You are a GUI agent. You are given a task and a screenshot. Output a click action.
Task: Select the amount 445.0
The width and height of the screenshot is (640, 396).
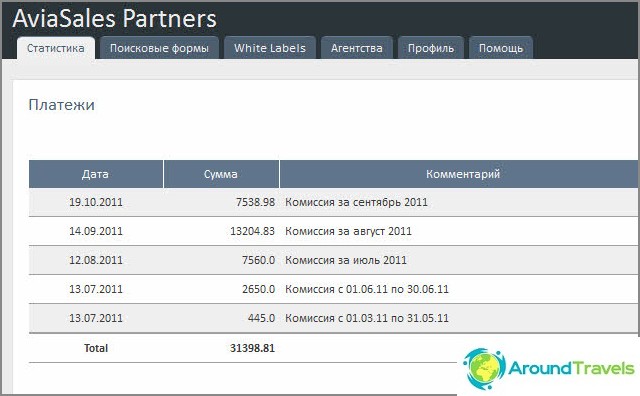261,318
